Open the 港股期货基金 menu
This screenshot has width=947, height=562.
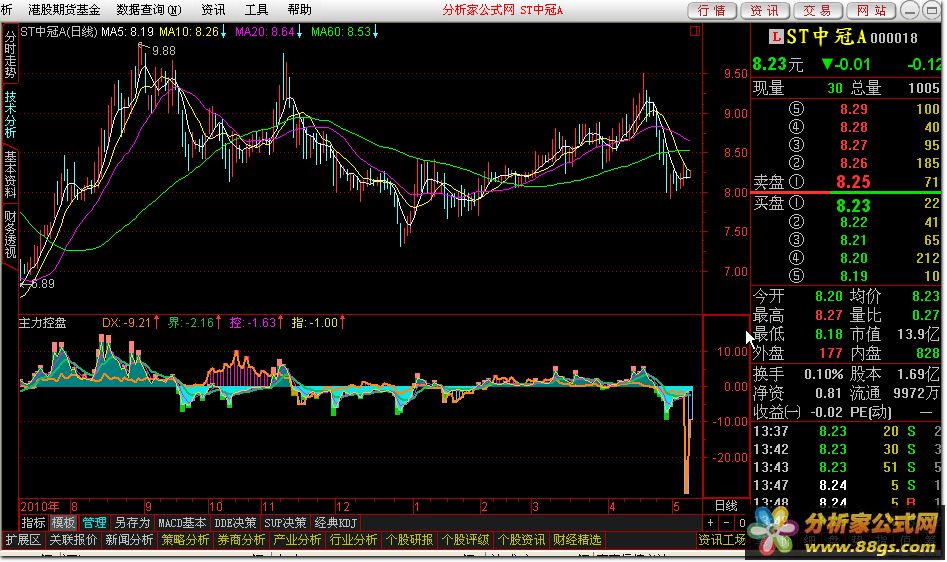[63, 10]
